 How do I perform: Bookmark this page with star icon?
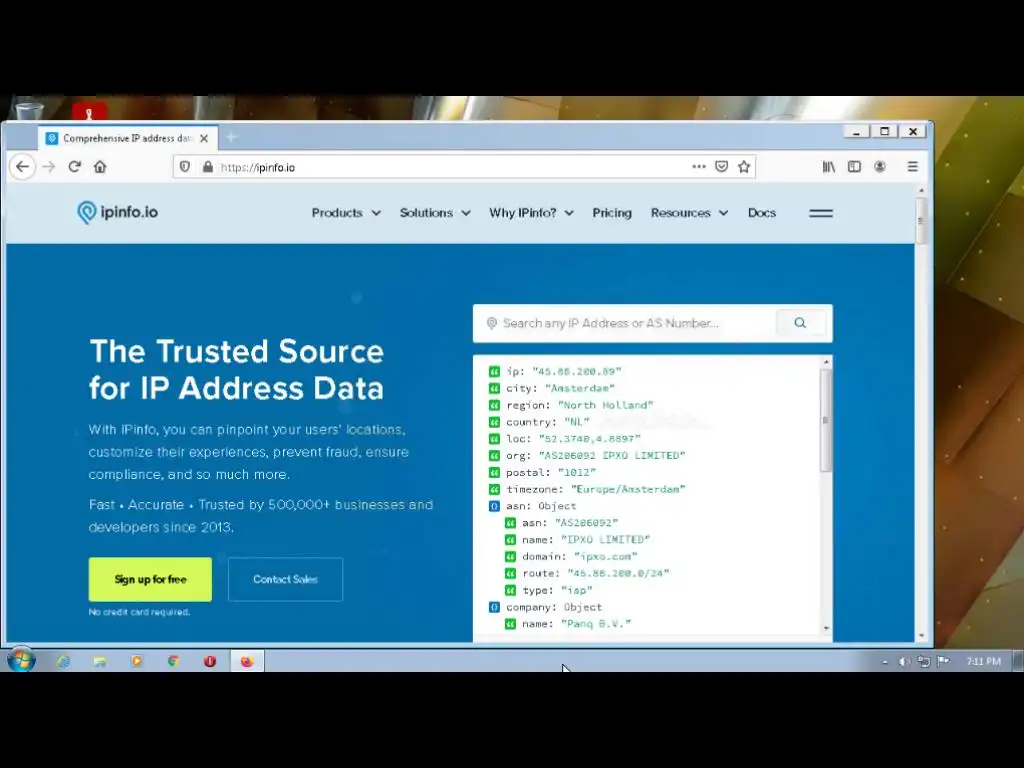tap(744, 167)
